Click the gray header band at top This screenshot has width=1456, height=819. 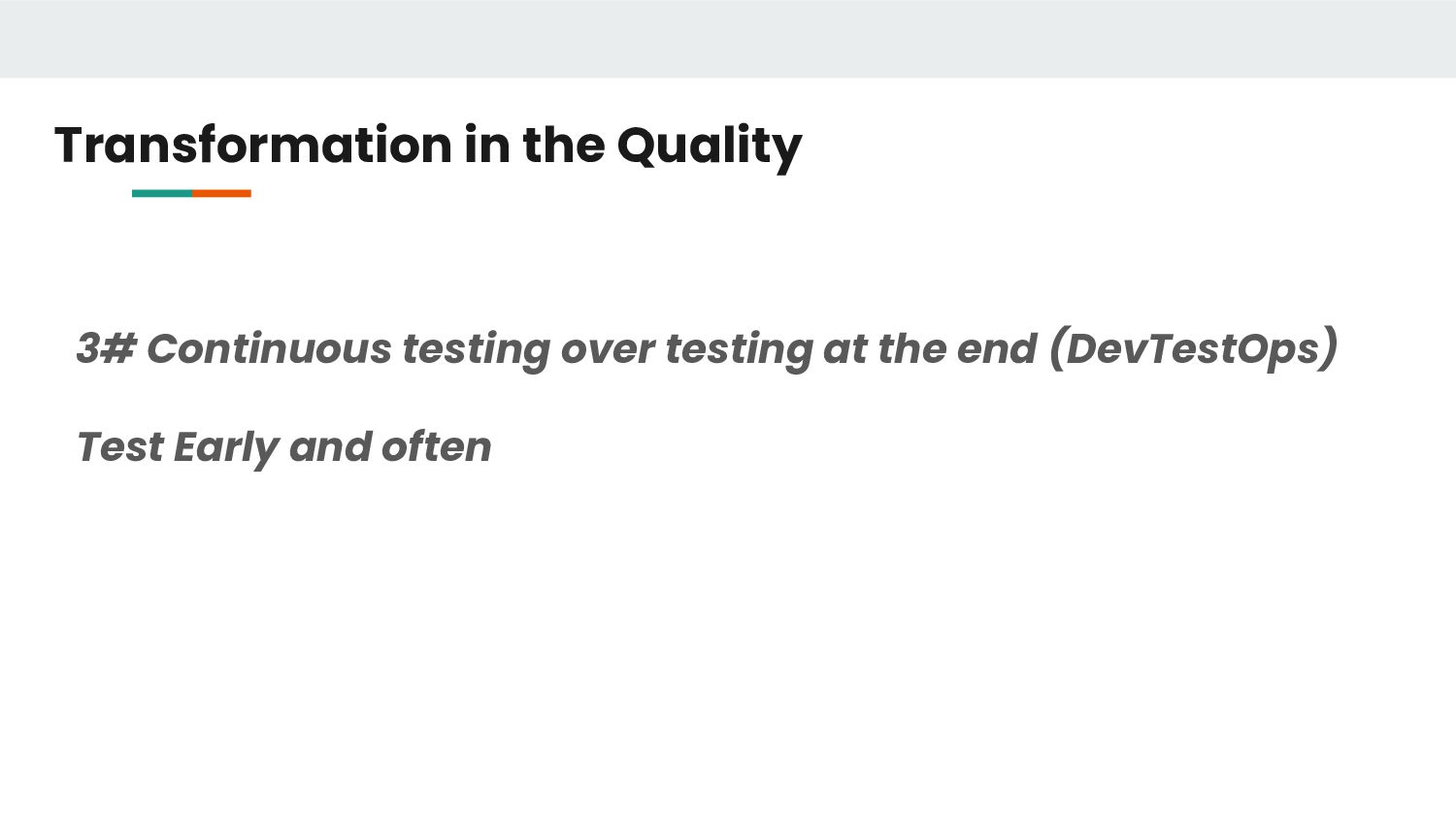point(728,39)
